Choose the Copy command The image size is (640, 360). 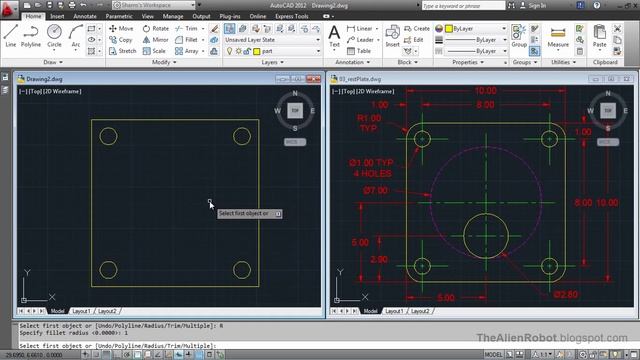(121, 40)
